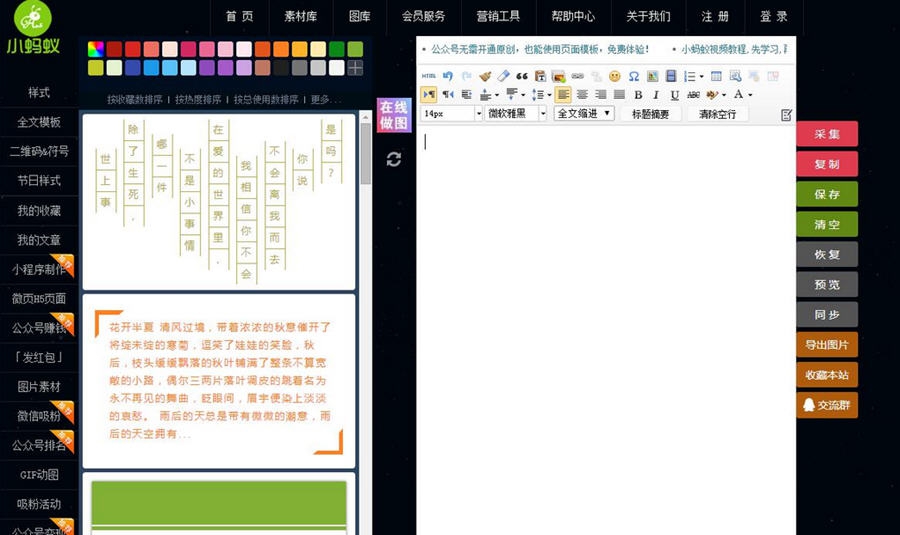This screenshot has width=900, height=535.
Task: Click the vertical Chinese poem template thumbnail
Action: pyautogui.click(x=219, y=201)
